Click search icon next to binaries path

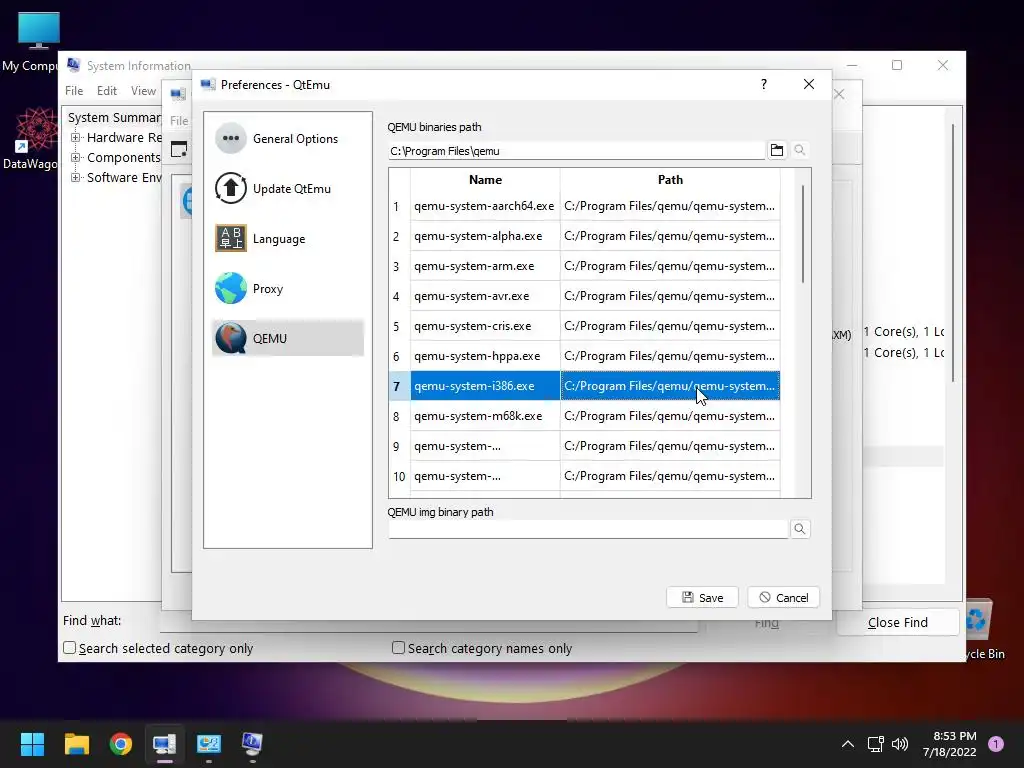[799, 151]
